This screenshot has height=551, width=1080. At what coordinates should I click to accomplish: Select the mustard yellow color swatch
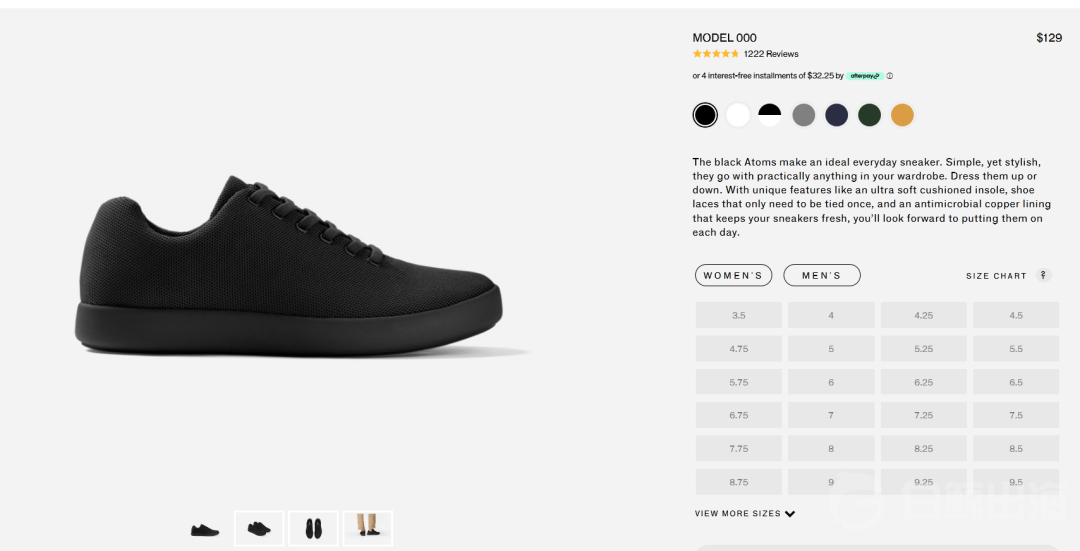[x=902, y=115]
